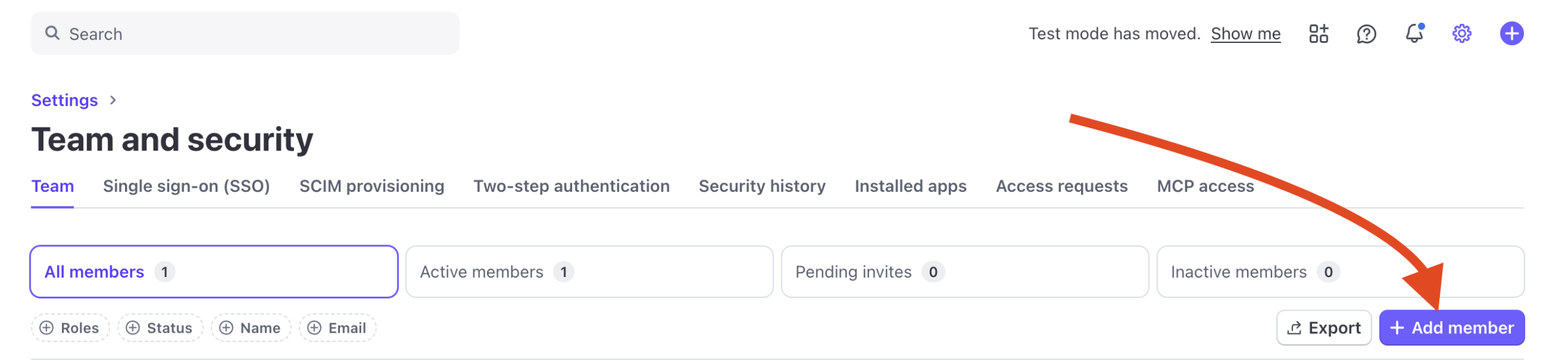Expand the Settings breadcrumb chevron

point(113,100)
